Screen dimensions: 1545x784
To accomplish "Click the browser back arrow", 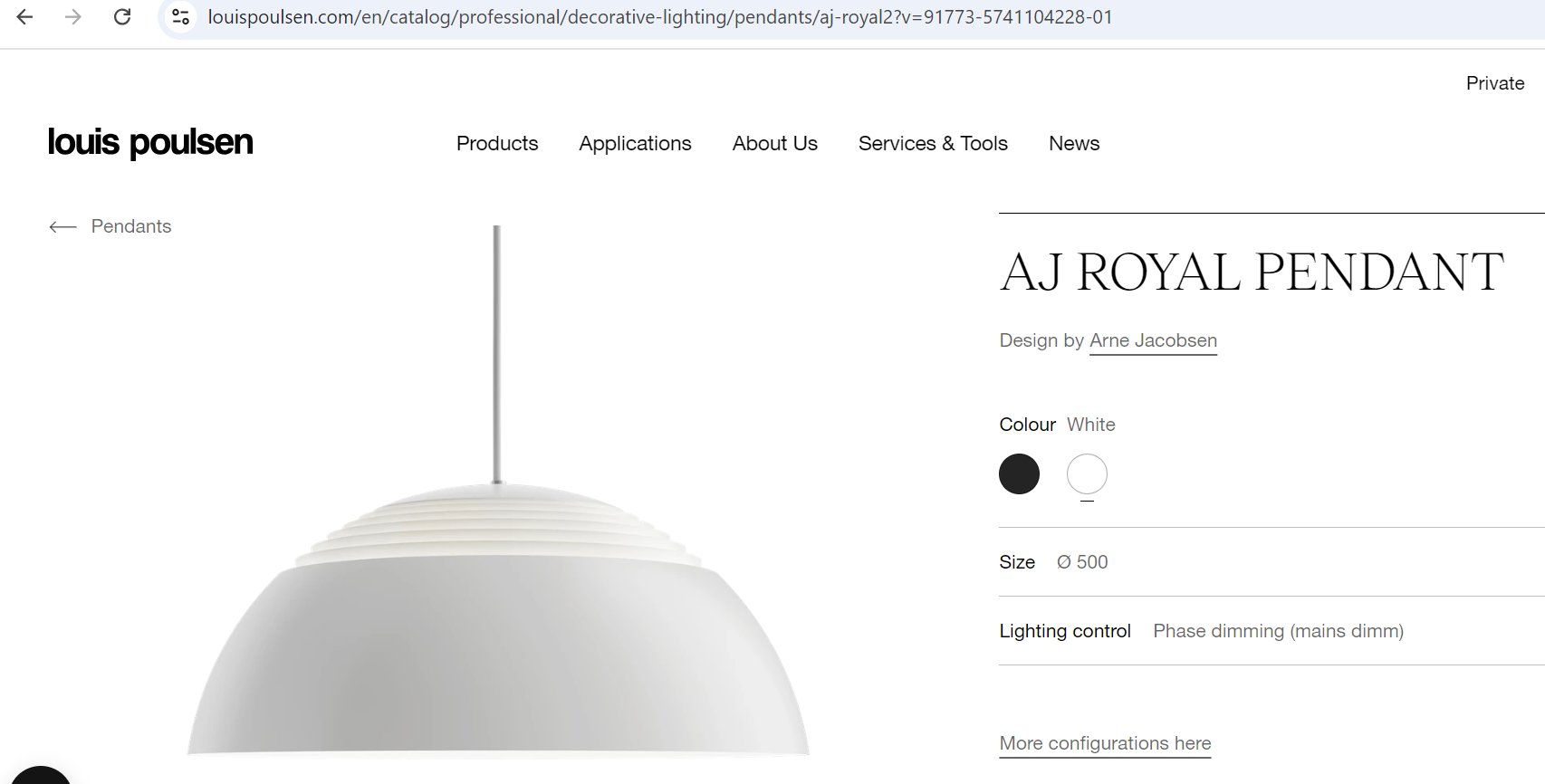I will click(x=24, y=17).
